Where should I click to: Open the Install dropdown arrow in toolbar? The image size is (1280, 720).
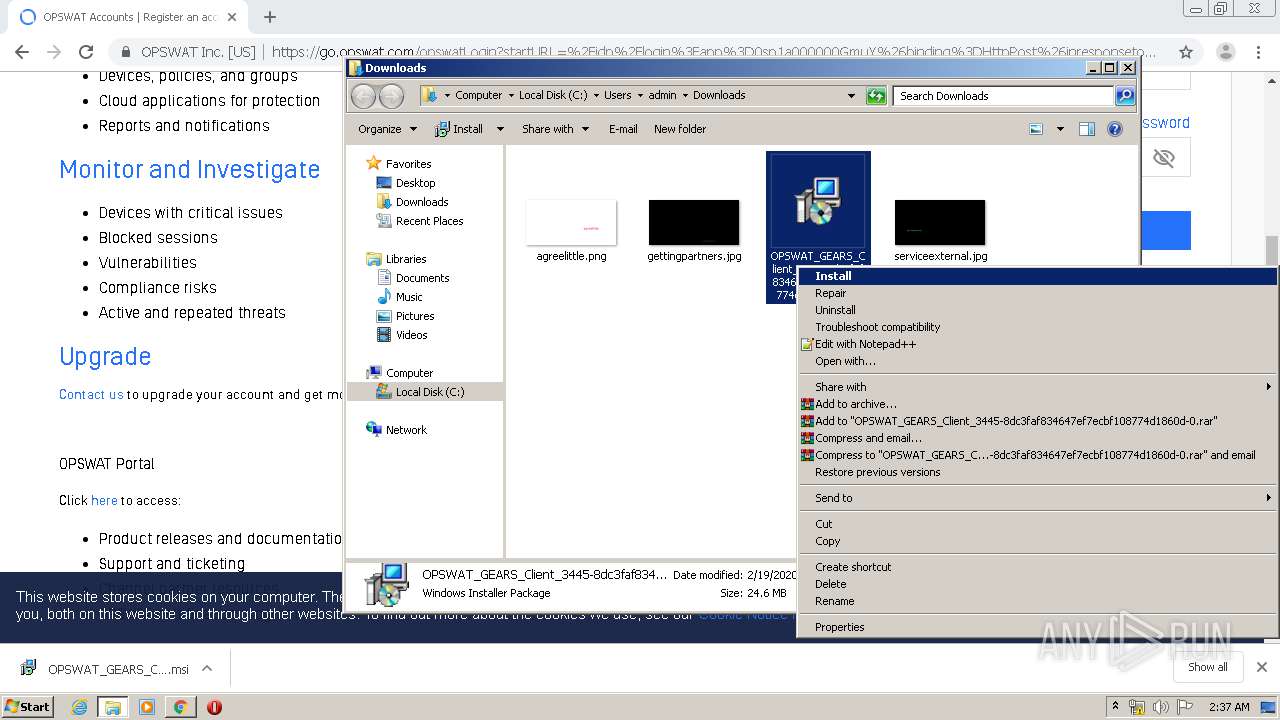click(500, 129)
